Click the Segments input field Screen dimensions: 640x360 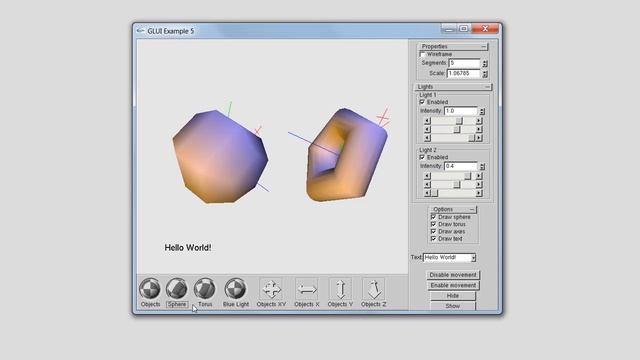[x=464, y=63]
